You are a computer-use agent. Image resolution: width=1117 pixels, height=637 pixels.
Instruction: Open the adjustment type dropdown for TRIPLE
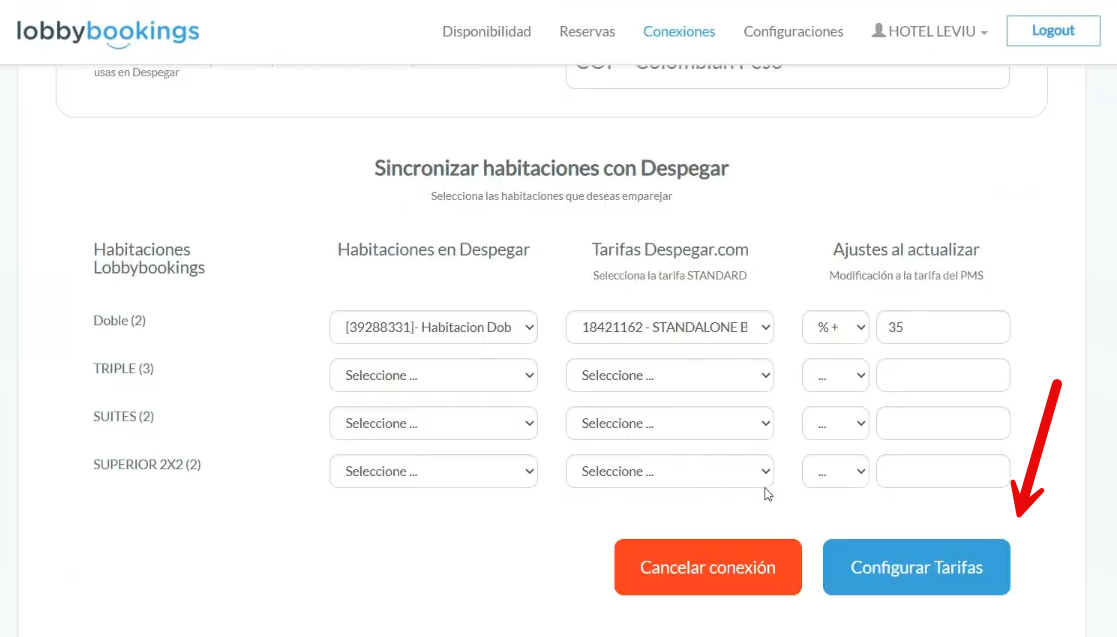click(836, 375)
